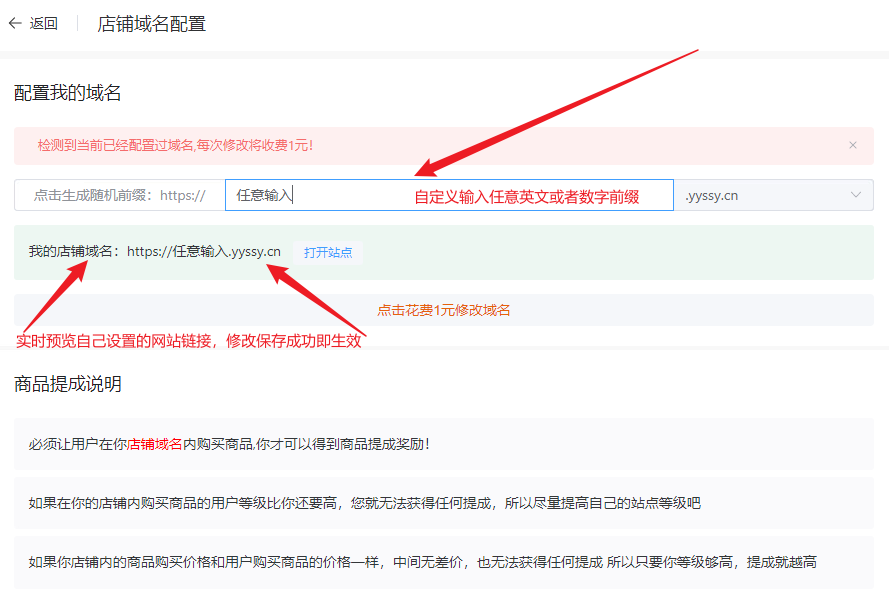Image resolution: width=889 pixels, height=591 pixels.
Task: Expand the suffix list using chevron arrow
Action: [x=856, y=195]
